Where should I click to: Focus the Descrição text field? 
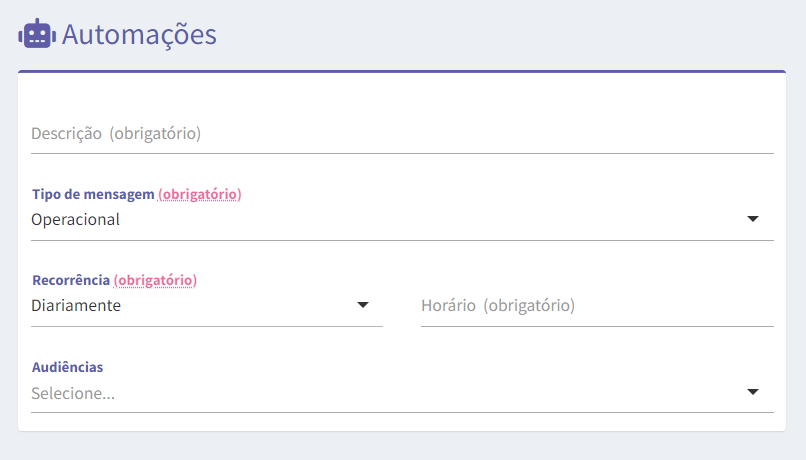coord(400,133)
